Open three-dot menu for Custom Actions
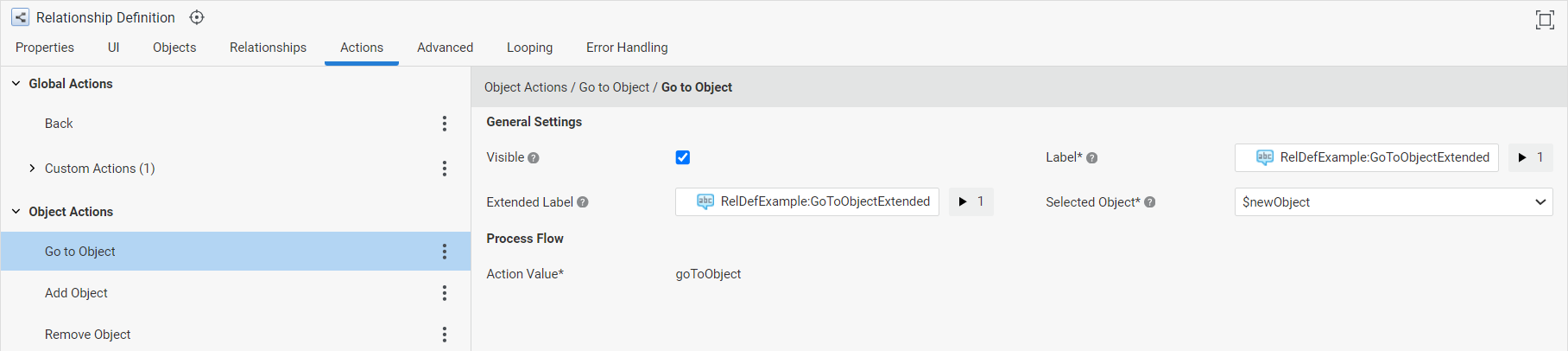Image resolution: width=1568 pixels, height=351 pixels. tap(445, 169)
